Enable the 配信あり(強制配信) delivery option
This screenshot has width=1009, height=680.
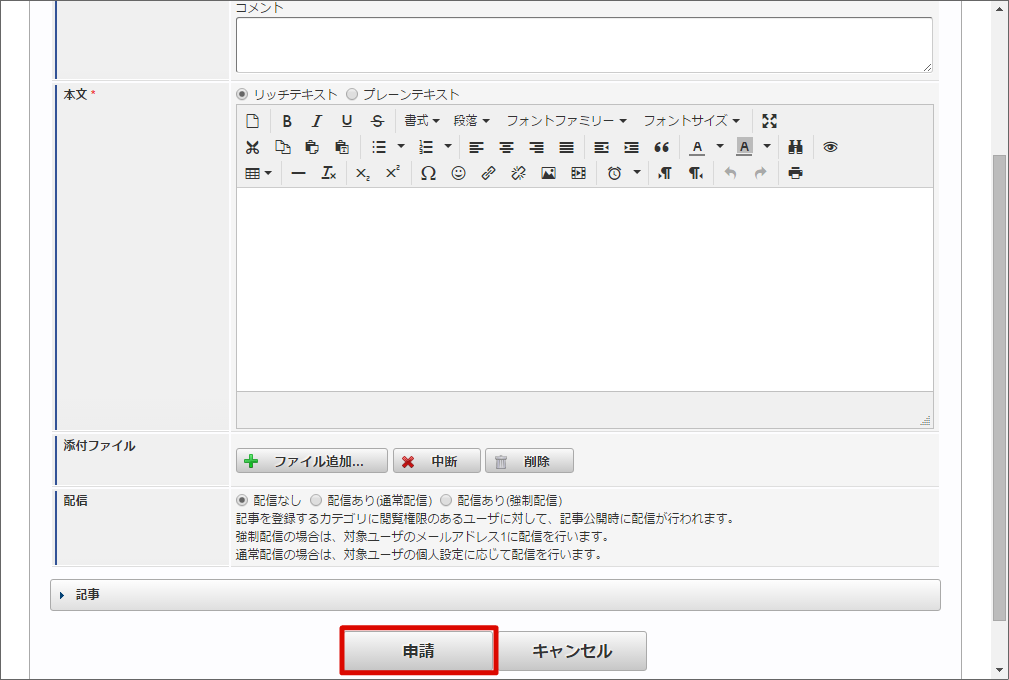click(x=446, y=500)
